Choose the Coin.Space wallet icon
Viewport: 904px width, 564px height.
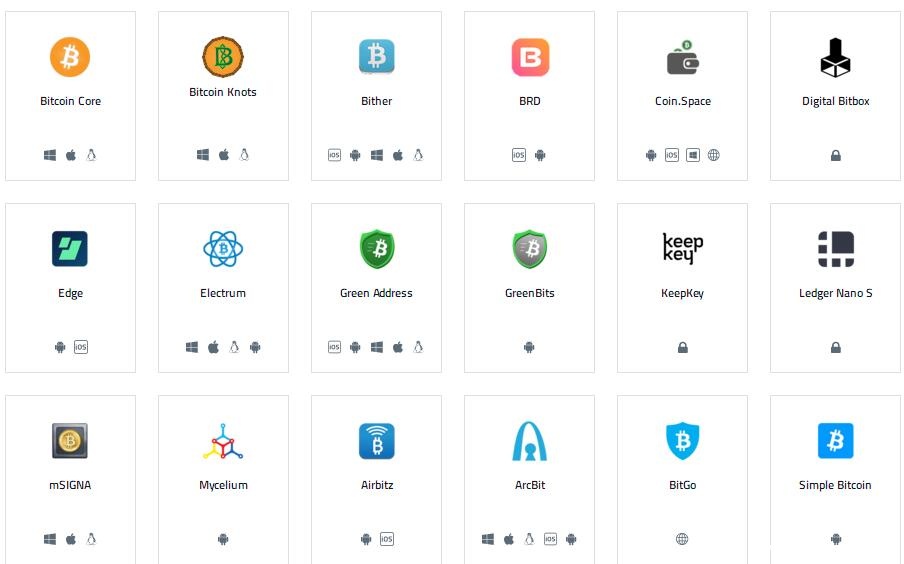click(x=683, y=57)
